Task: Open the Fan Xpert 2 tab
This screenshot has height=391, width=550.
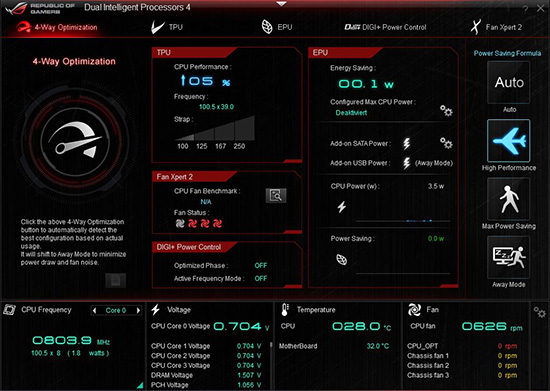Action: (496, 27)
